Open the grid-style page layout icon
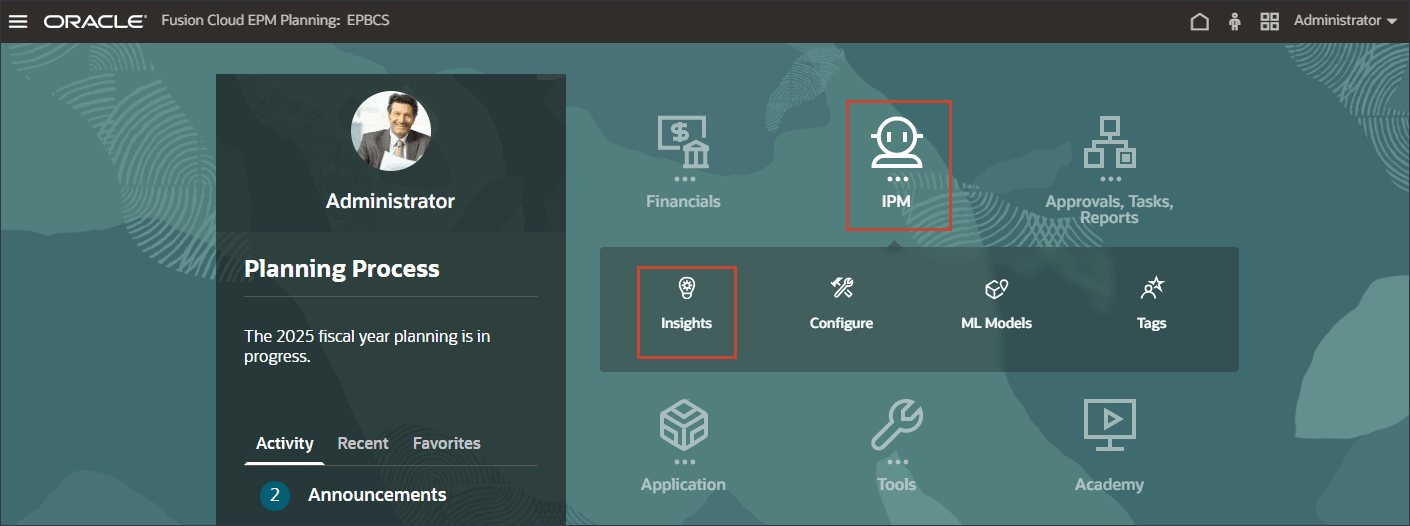The height and width of the screenshot is (526, 1410). point(1270,21)
